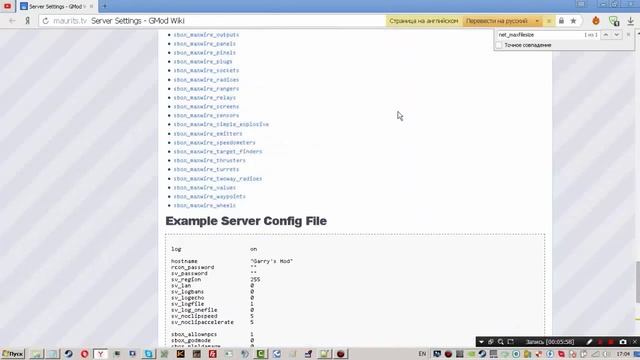Open the sbox_maxwire_speedometers link
Screen dimensions: 640x360
coord(214,142)
